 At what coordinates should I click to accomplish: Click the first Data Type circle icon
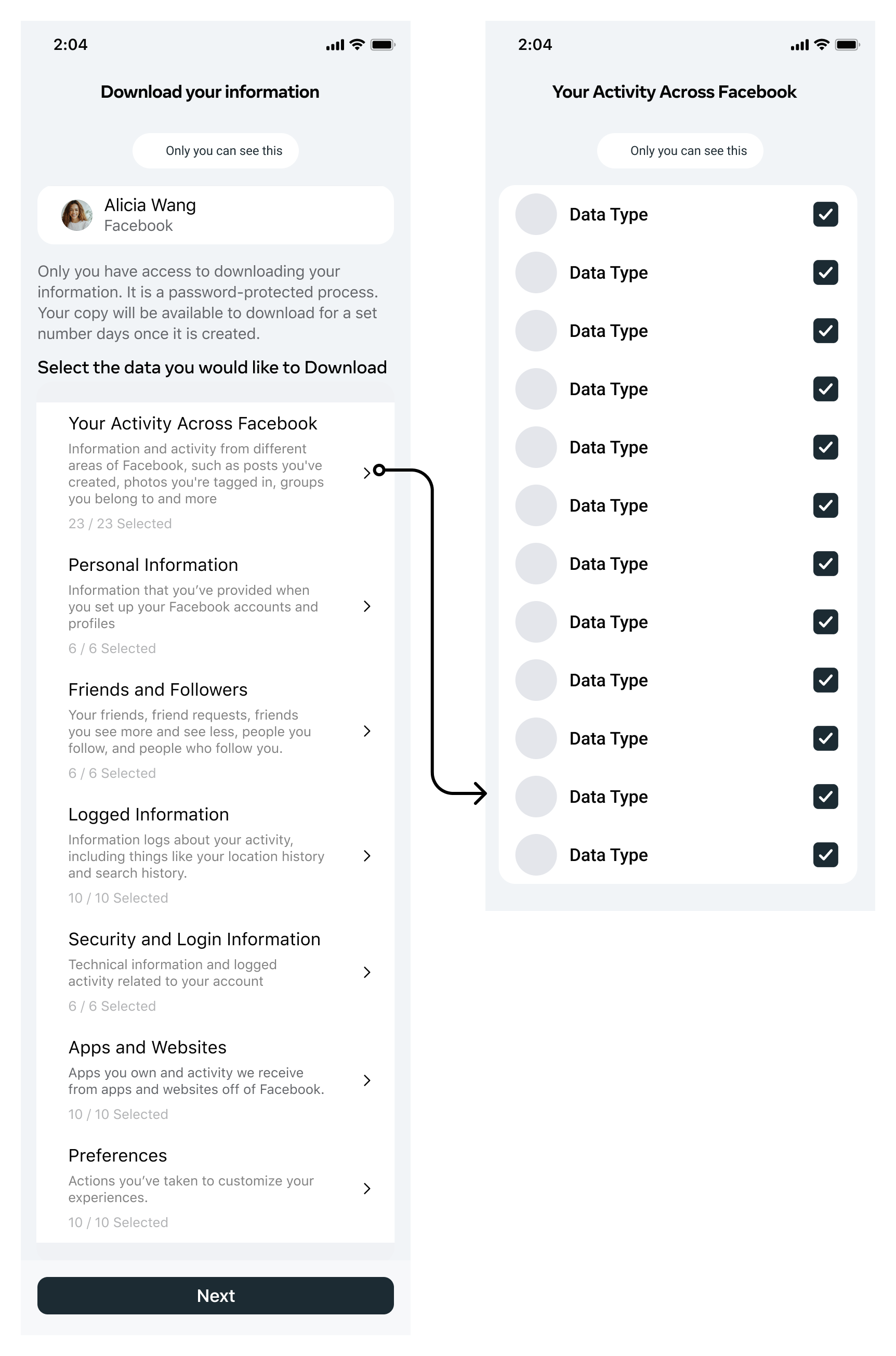[535, 214]
